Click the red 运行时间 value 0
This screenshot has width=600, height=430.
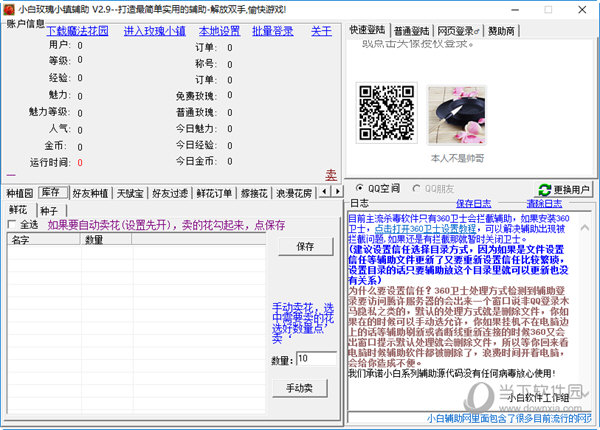point(80,163)
